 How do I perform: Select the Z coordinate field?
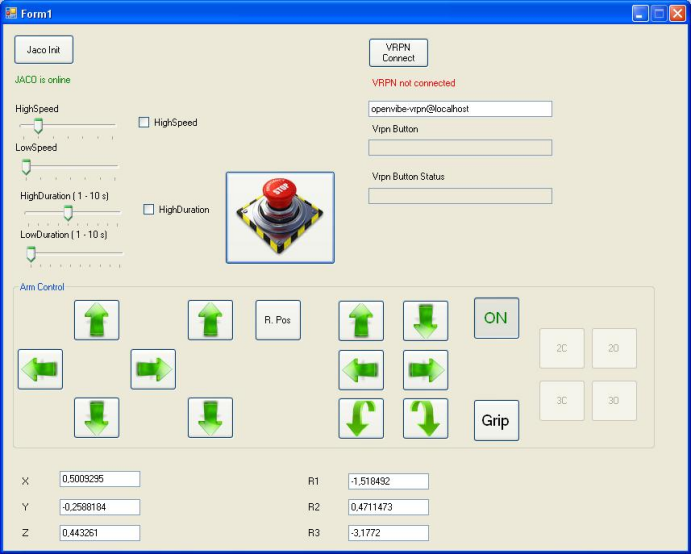100,533
